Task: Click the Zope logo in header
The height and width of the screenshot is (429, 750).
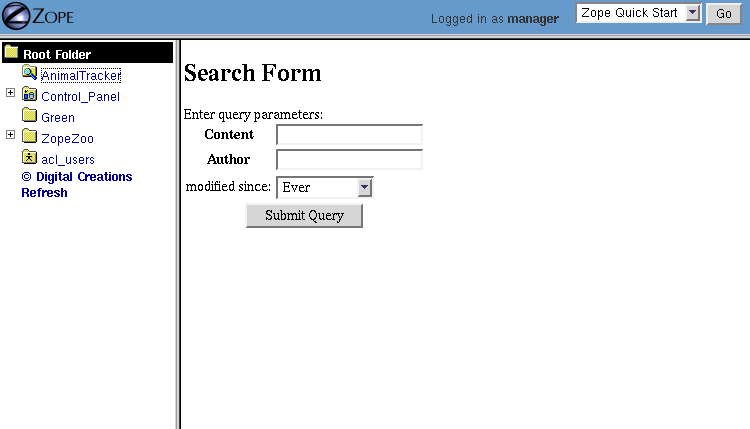Action: click(38, 17)
